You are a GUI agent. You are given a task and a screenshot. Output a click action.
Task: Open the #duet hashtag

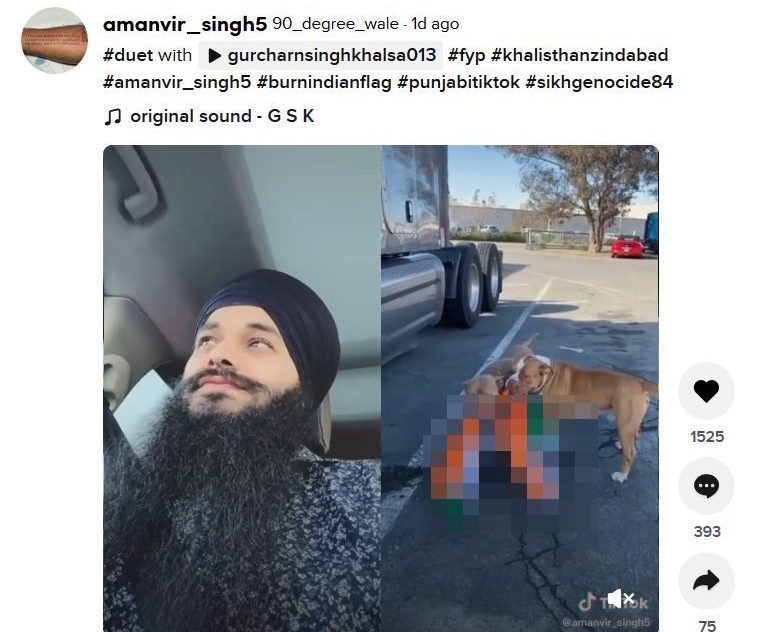(128, 55)
